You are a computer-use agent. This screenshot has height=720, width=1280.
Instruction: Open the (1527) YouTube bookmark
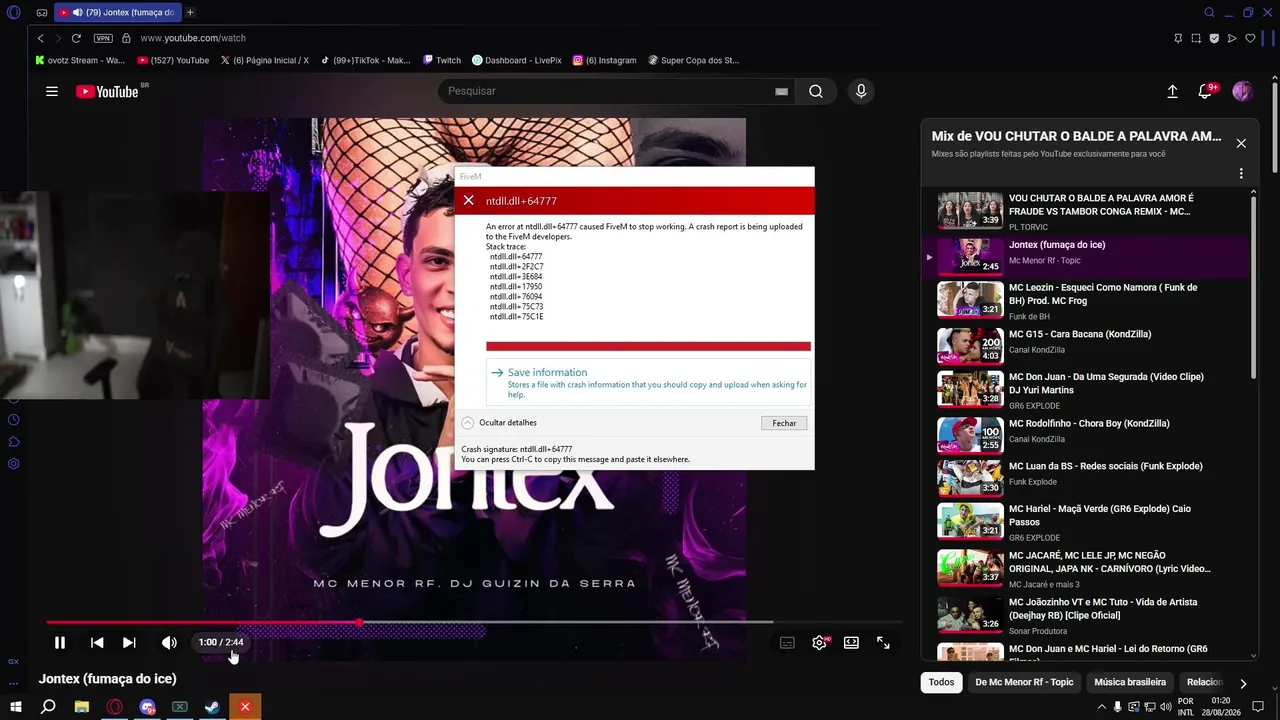[173, 60]
